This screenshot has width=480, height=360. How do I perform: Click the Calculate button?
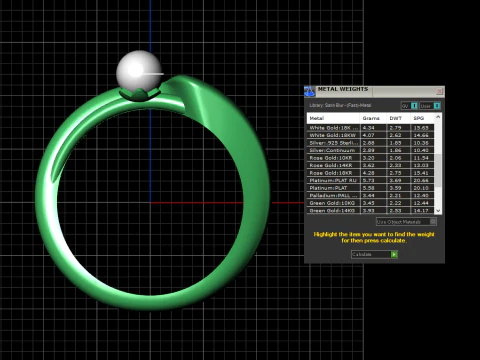point(374,254)
